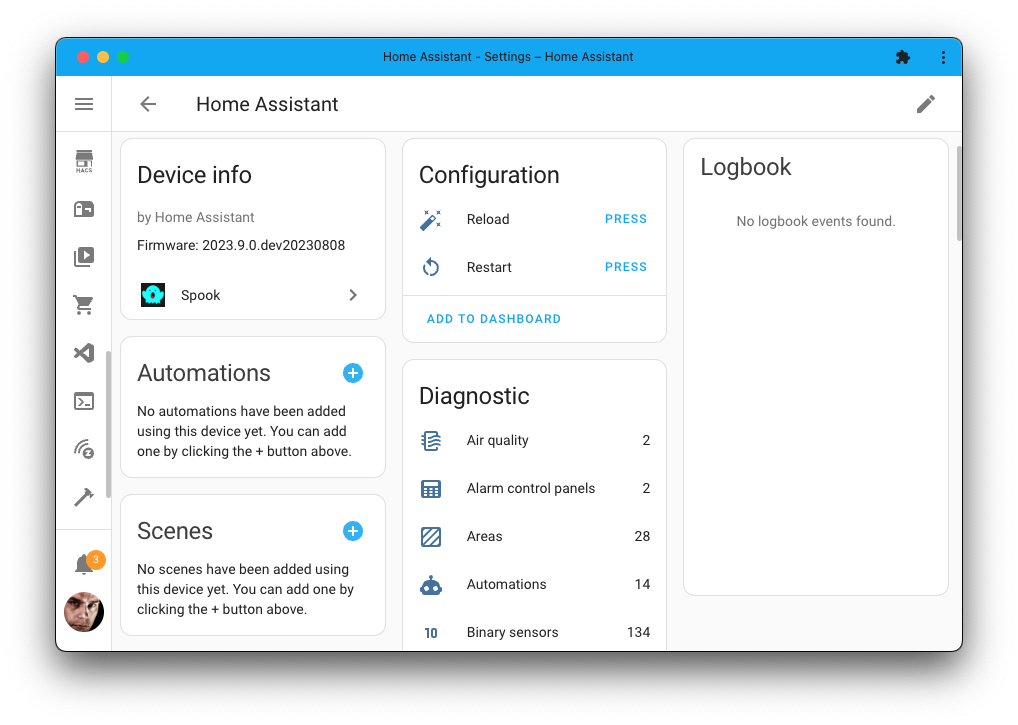Launch Visual Studio Code add-on icon
Image resolution: width=1018 pixels, height=725 pixels.
(84, 352)
